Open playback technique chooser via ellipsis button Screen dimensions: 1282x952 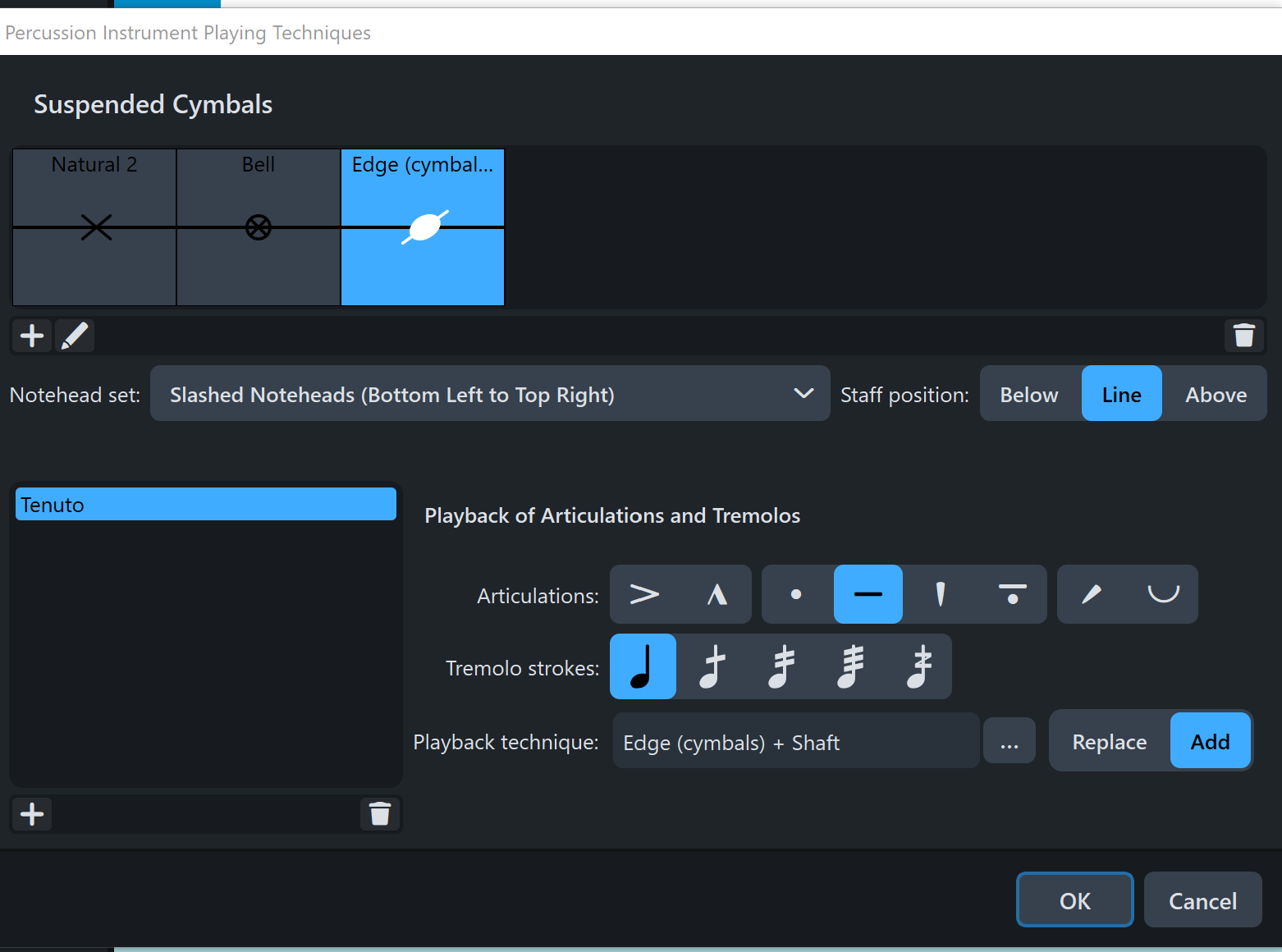(x=1010, y=741)
